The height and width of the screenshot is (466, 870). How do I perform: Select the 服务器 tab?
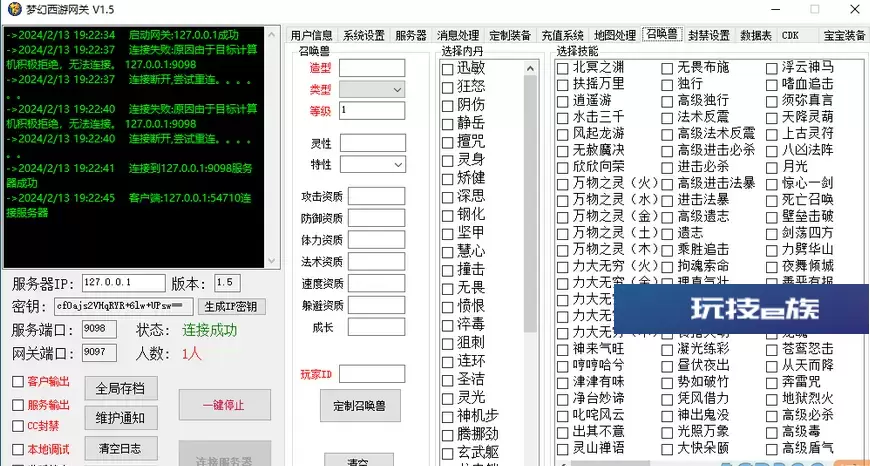pos(411,36)
